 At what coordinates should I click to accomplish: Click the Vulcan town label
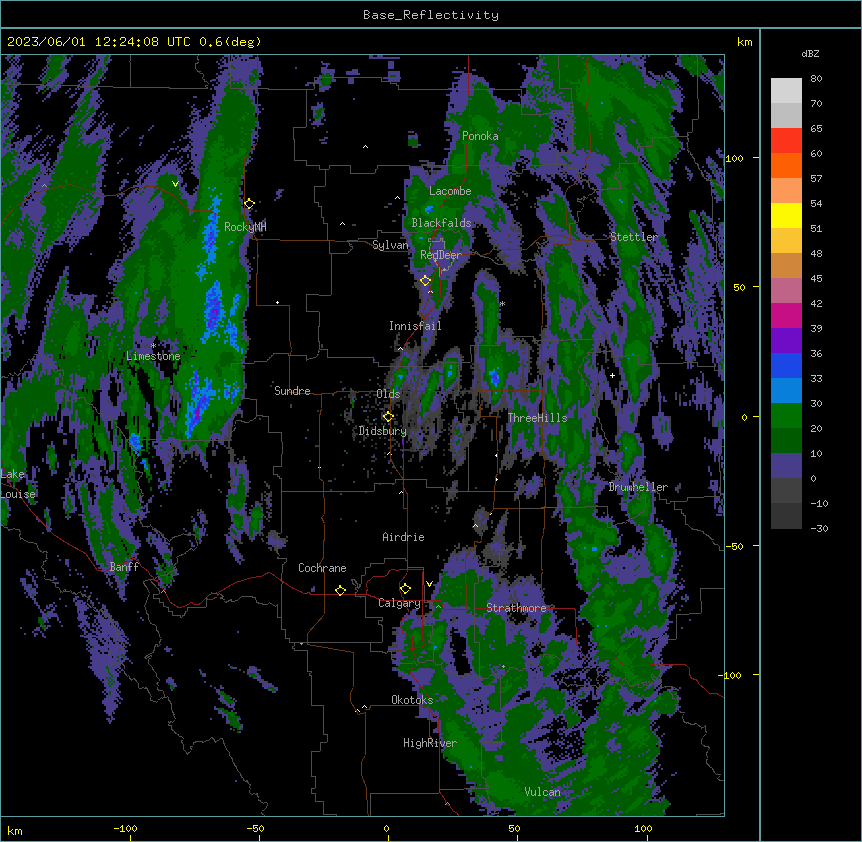point(543,792)
